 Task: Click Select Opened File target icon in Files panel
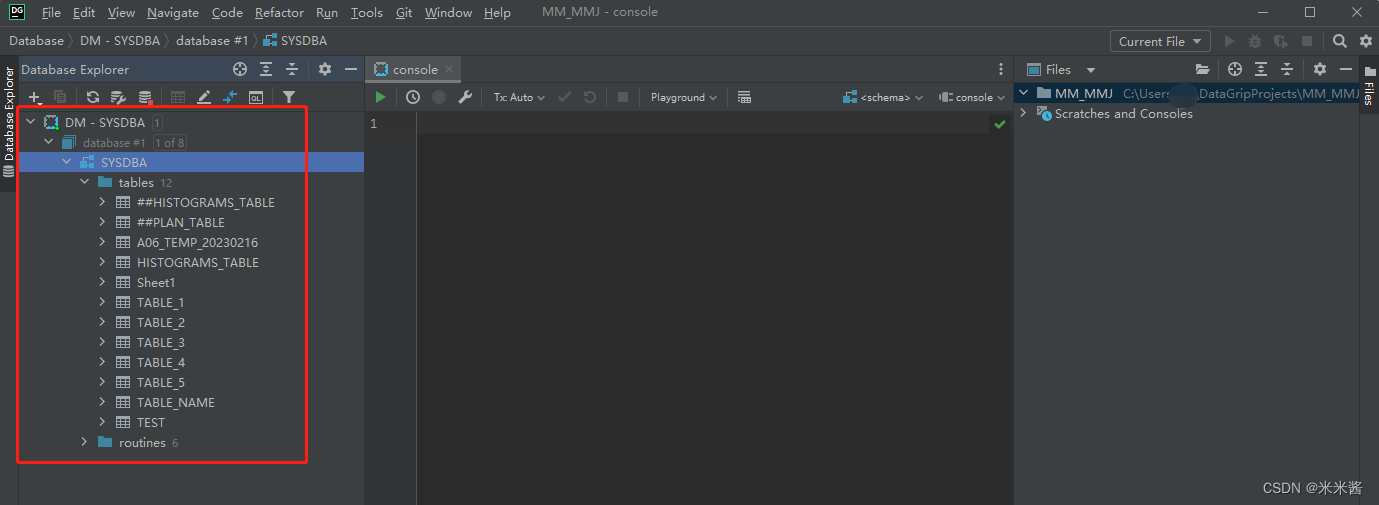click(x=1235, y=69)
